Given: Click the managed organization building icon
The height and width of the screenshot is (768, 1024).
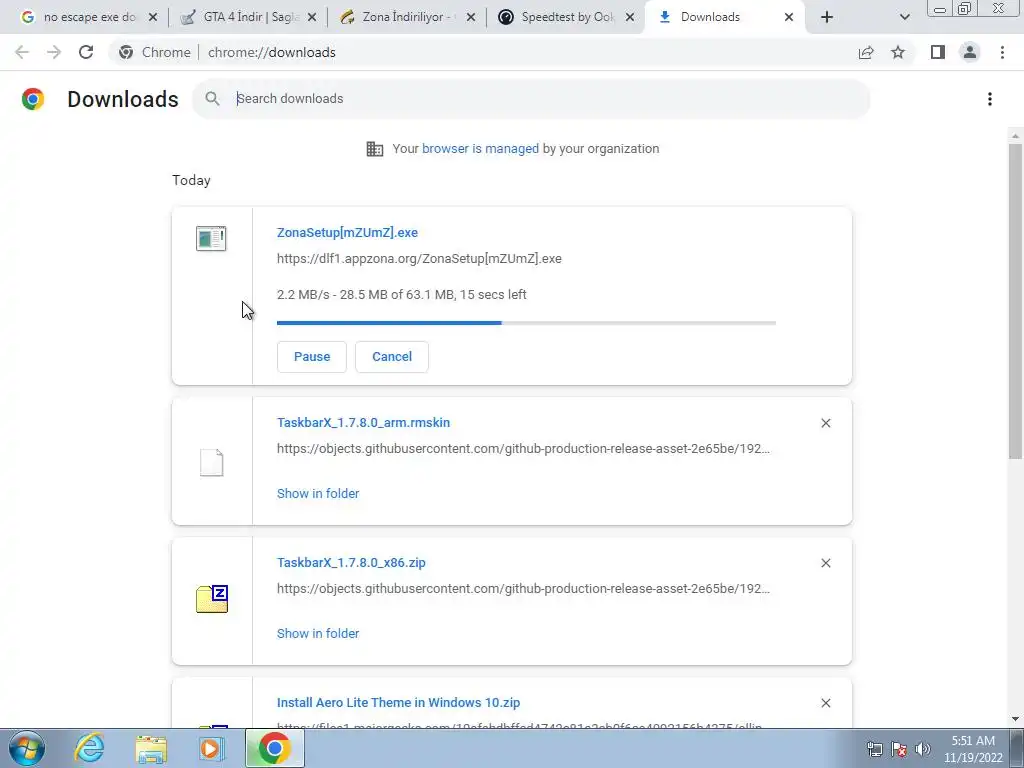Looking at the screenshot, I should tap(375, 149).
